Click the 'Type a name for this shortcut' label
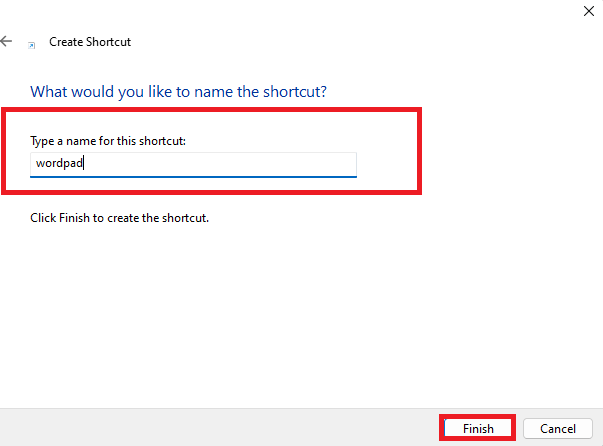The image size is (603, 446). pos(108,141)
